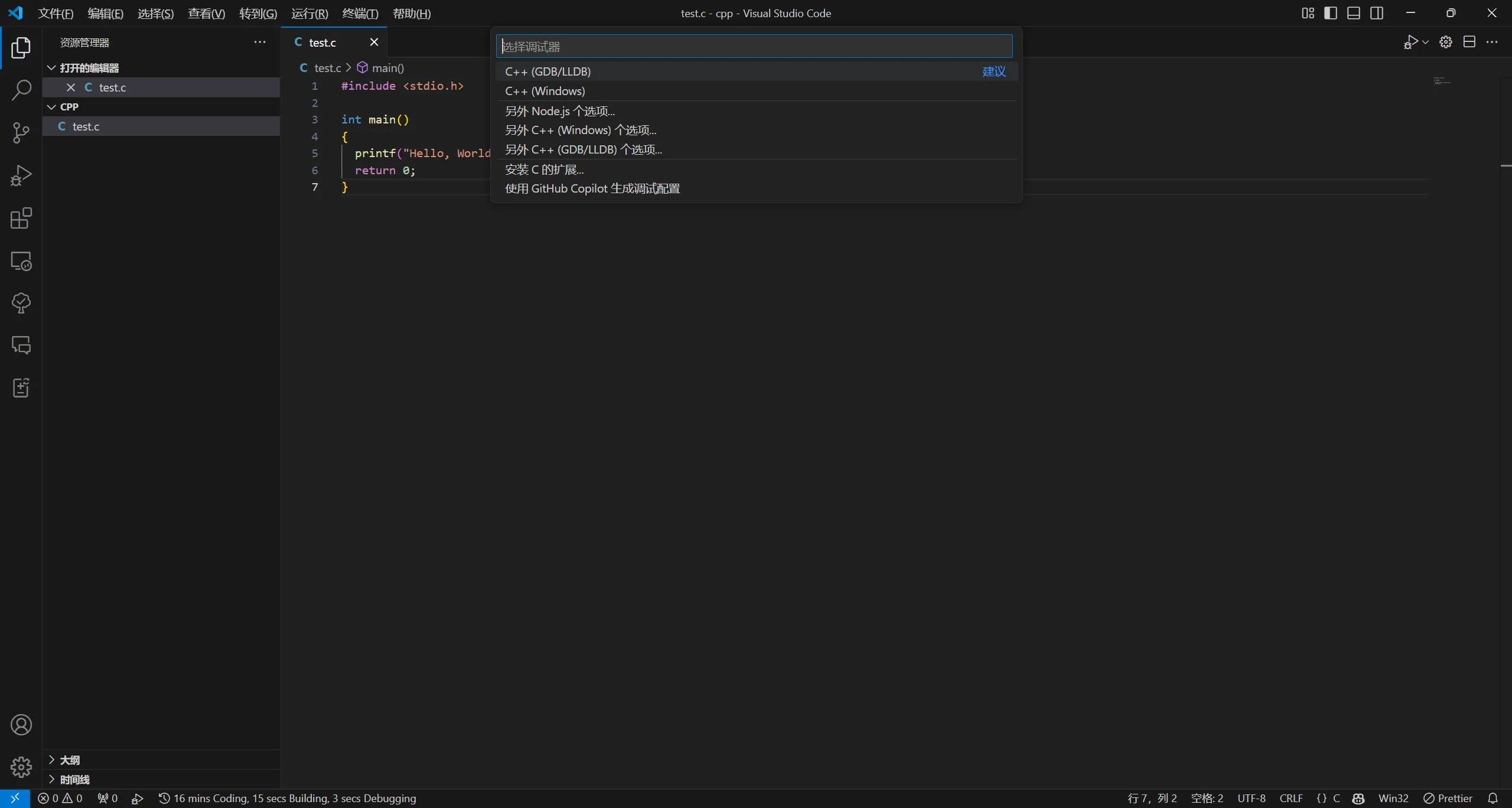The image size is (1512, 808).
Task: Open the run button dropdown arrow
Action: 1426,43
